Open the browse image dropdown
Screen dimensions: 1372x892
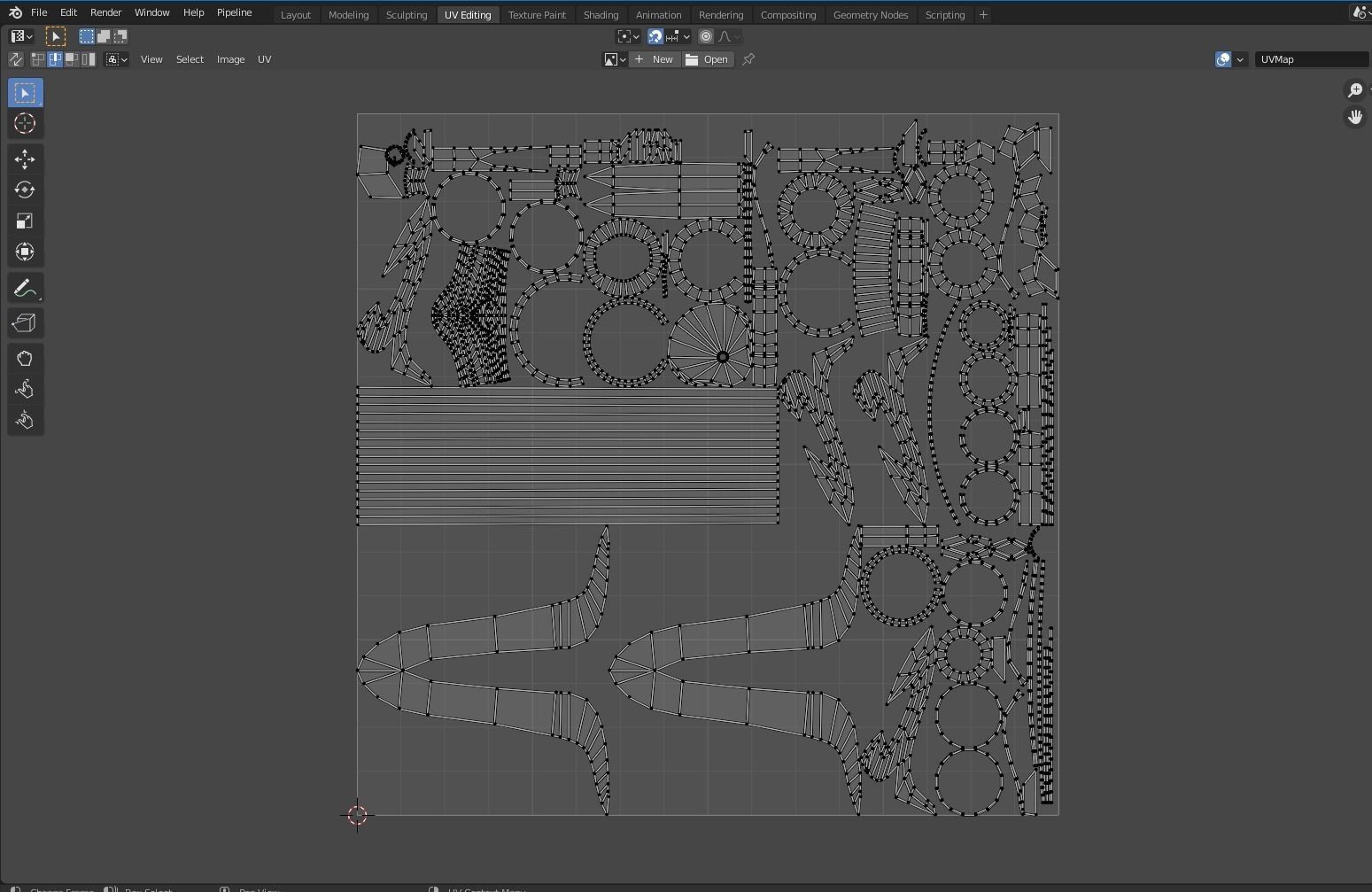tap(616, 59)
